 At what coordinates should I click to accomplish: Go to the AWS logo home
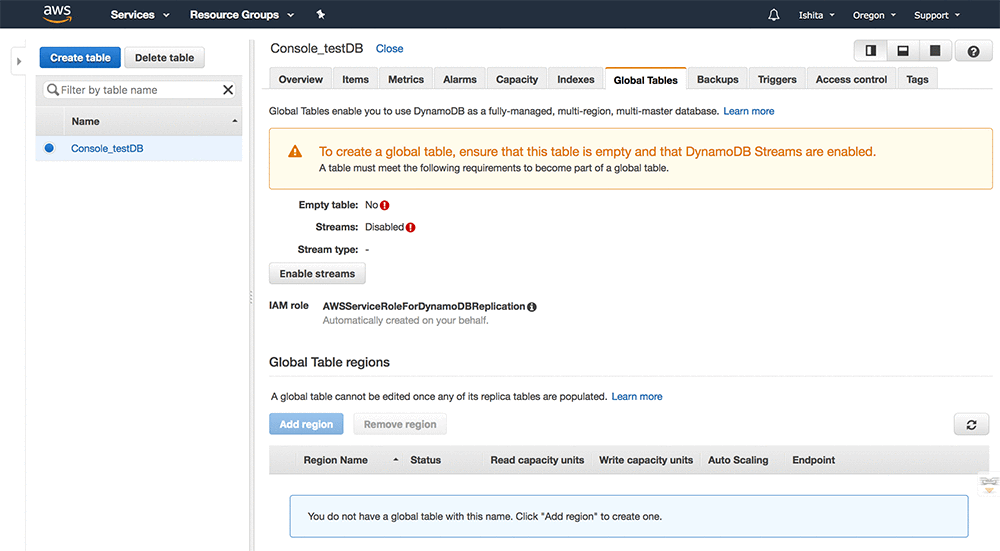point(57,13)
